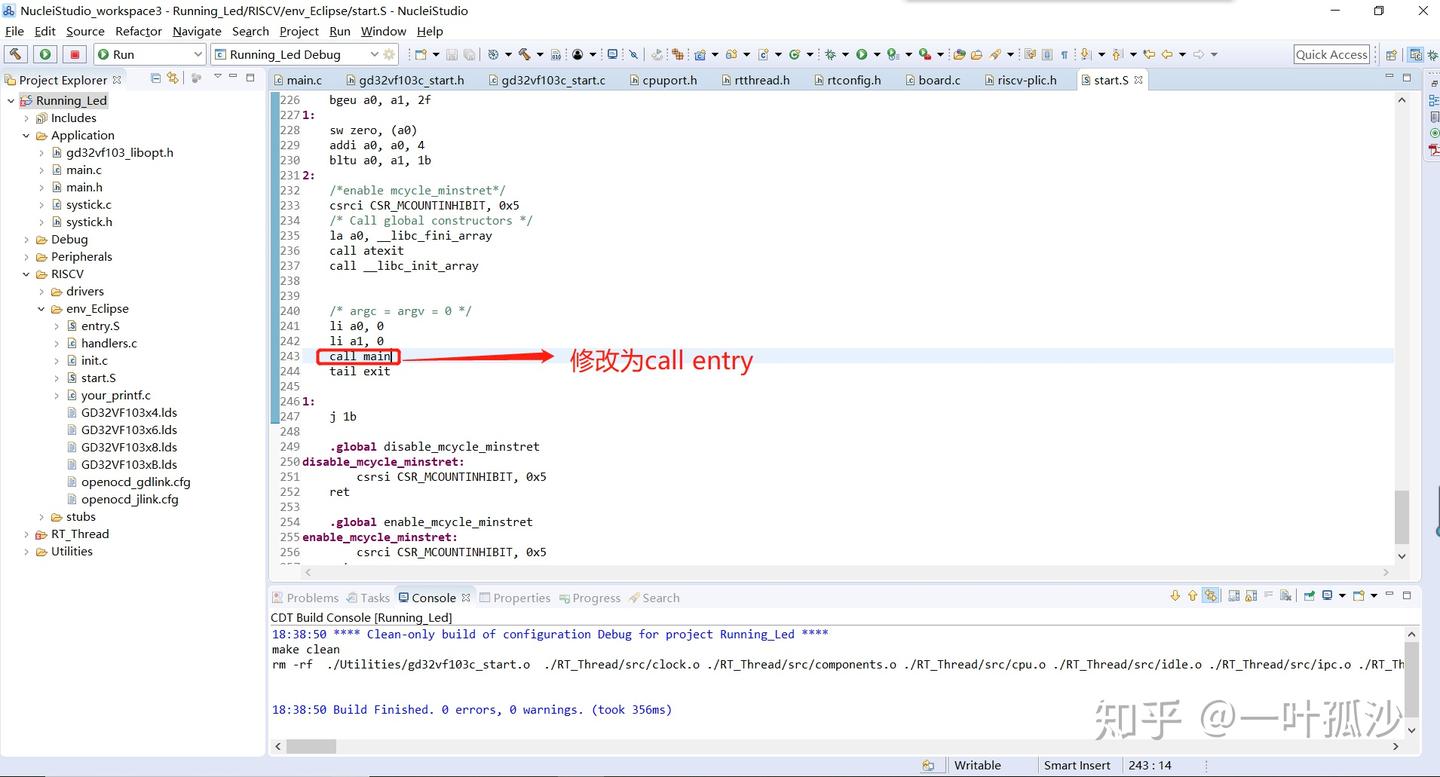Collapse All in Project Explorer toolbar

[x=155, y=79]
